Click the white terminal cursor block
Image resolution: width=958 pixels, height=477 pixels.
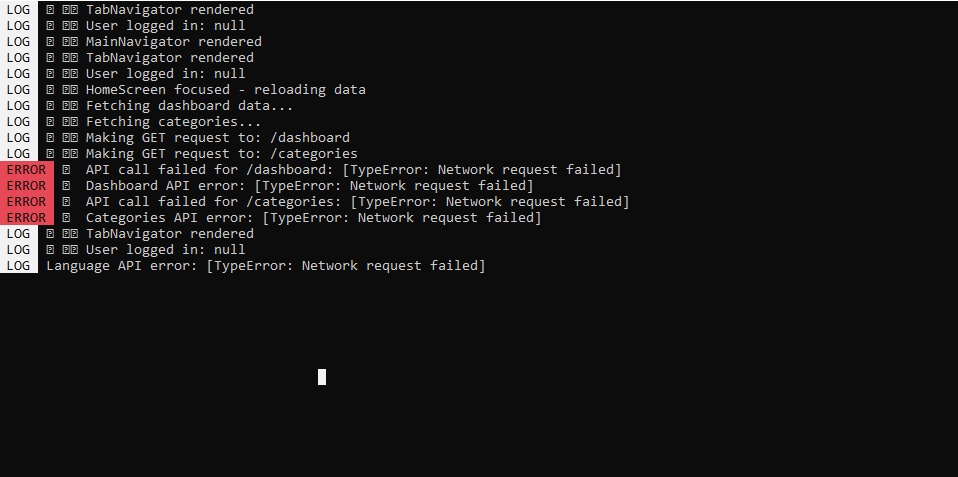click(322, 377)
